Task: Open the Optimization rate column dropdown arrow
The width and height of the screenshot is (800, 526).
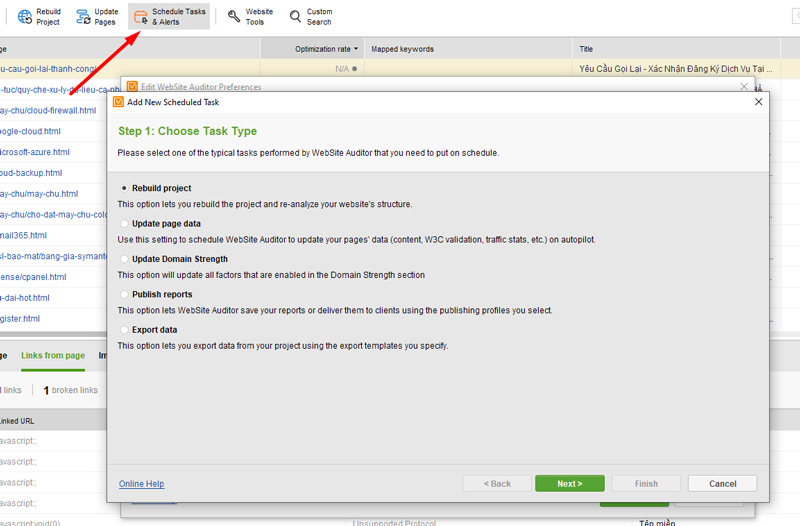Action: click(x=356, y=49)
